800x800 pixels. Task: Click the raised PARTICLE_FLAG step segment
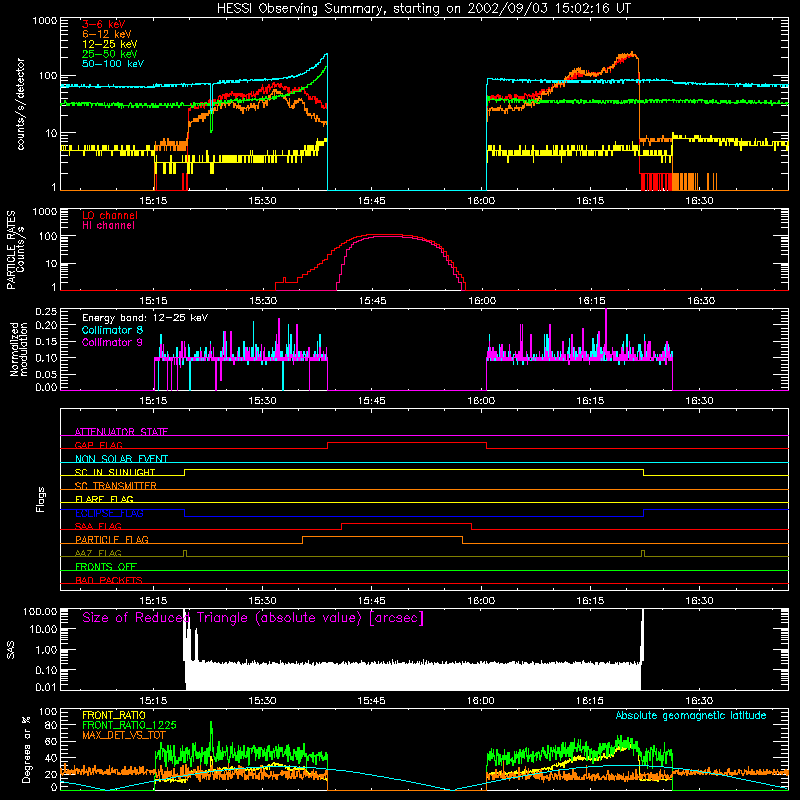point(383,537)
